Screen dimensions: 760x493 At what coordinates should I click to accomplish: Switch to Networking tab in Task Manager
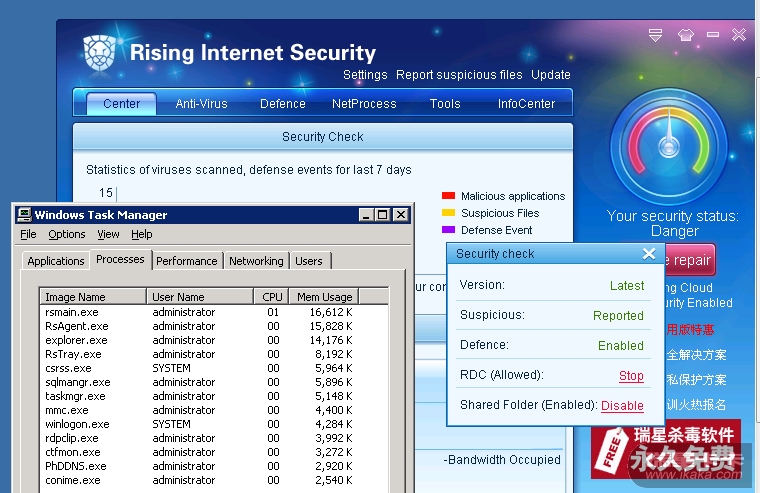click(x=256, y=261)
